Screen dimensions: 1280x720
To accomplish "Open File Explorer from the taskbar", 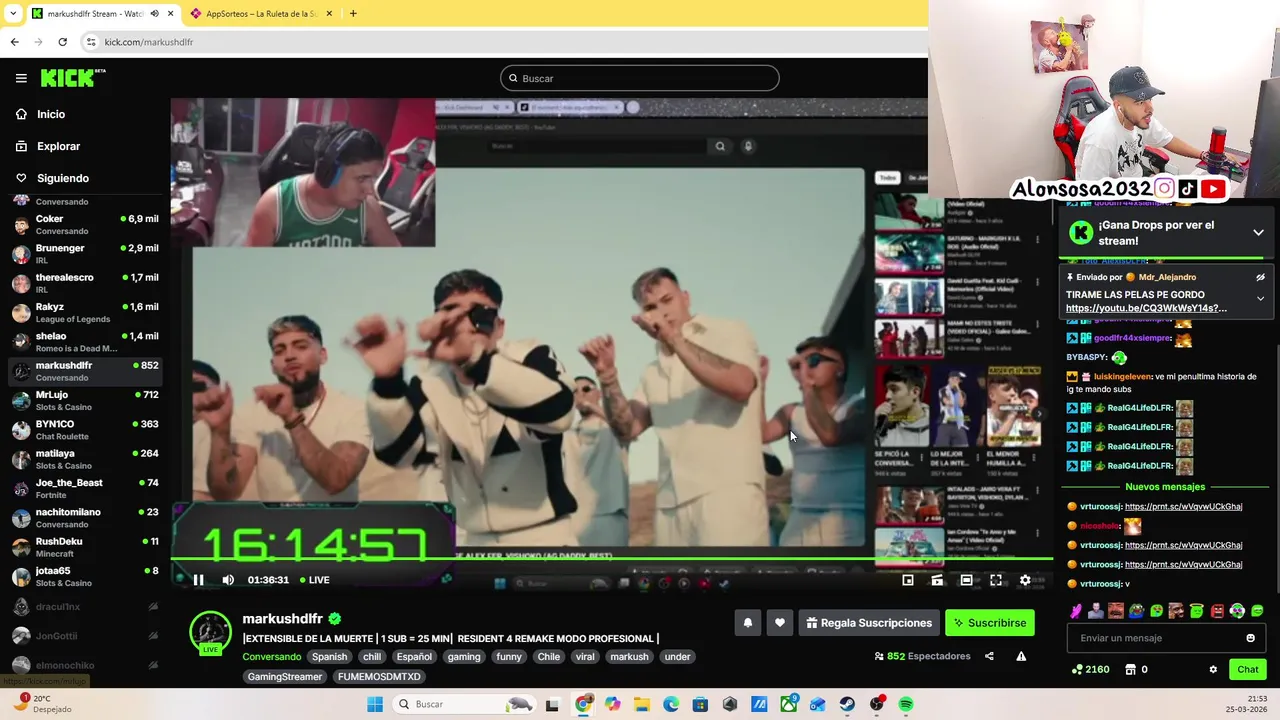I will [x=641, y=705].
